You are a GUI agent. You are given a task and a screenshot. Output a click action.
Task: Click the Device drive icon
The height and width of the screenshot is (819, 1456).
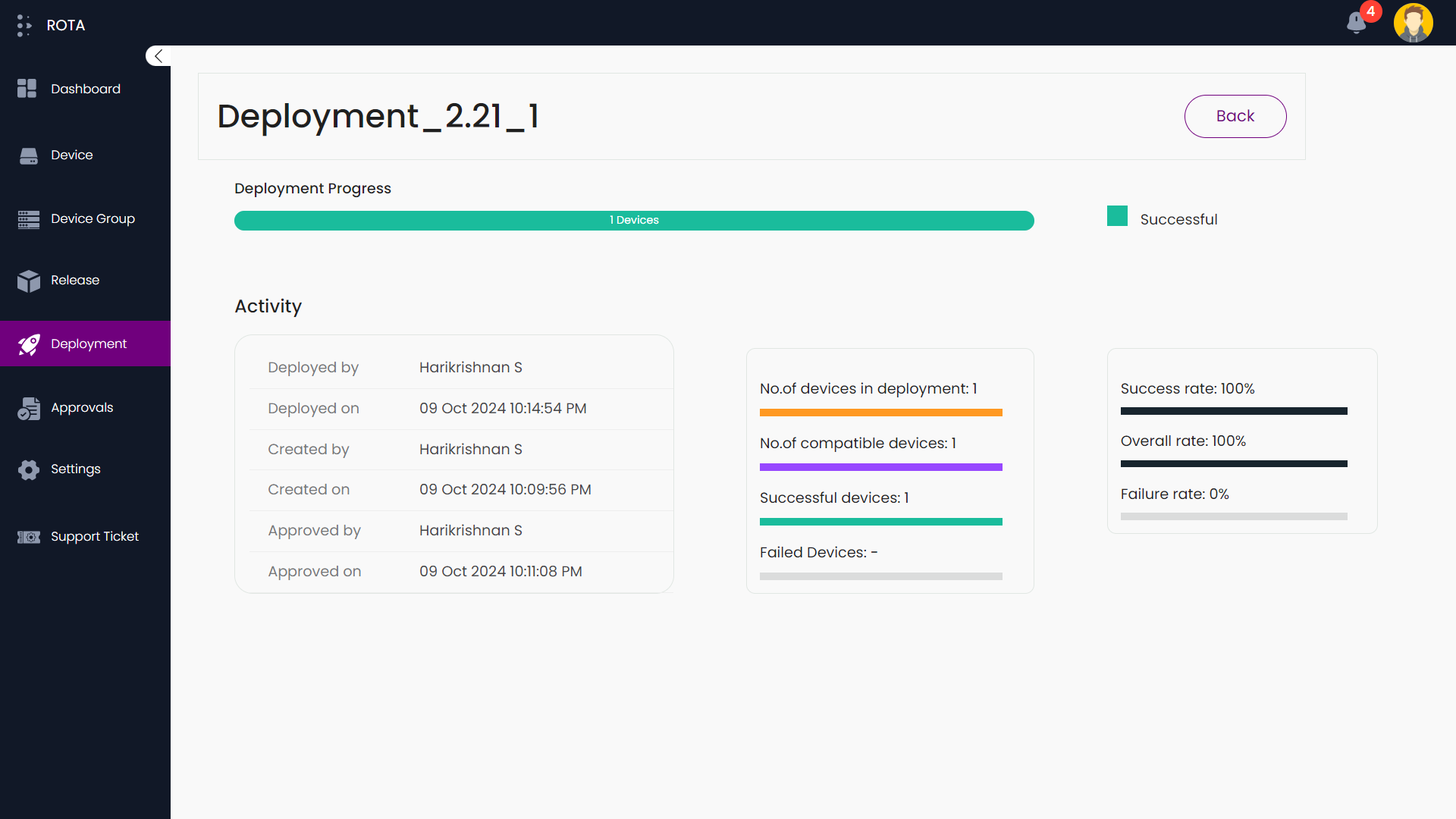(x=29, y=155)
